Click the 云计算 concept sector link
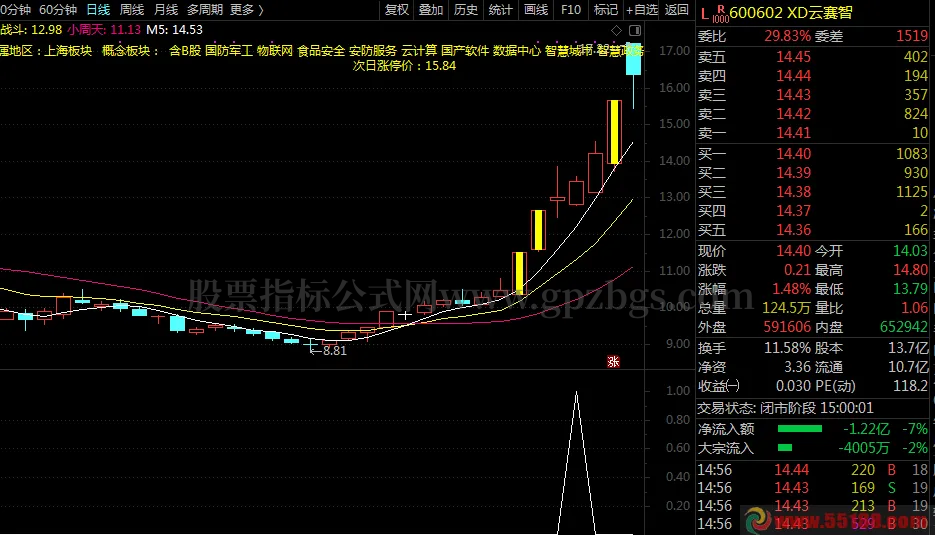Image resolution: width=935 pixels, height=535 pixels. click(x=419, y=50)
